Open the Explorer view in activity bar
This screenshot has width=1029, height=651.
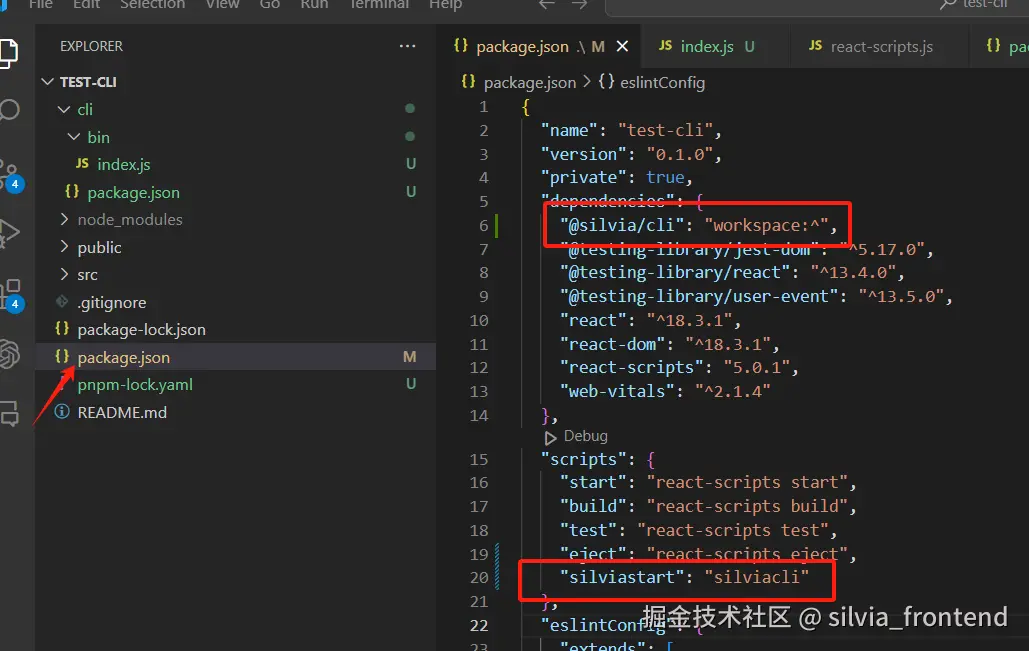9,54
